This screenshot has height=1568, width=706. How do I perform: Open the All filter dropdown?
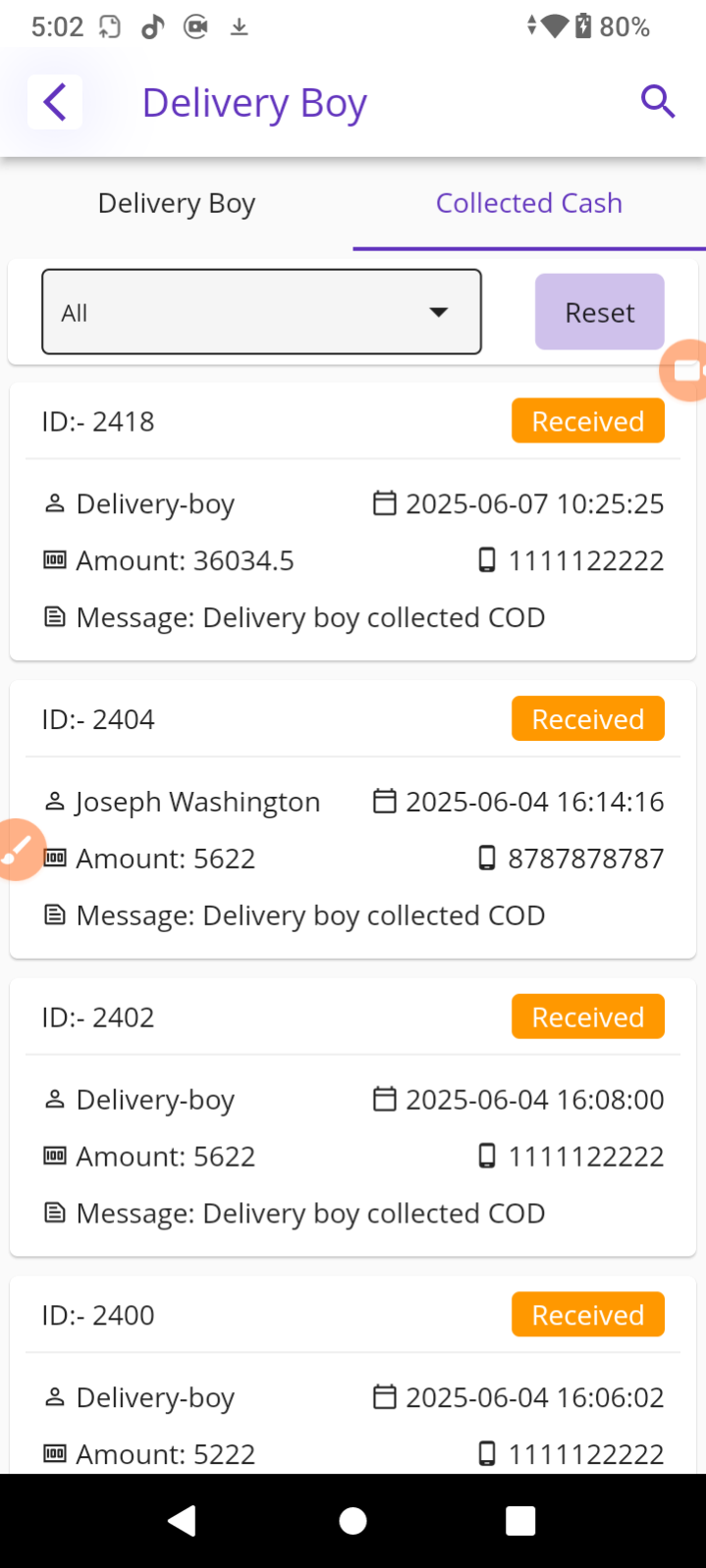(x=261, y=312)
